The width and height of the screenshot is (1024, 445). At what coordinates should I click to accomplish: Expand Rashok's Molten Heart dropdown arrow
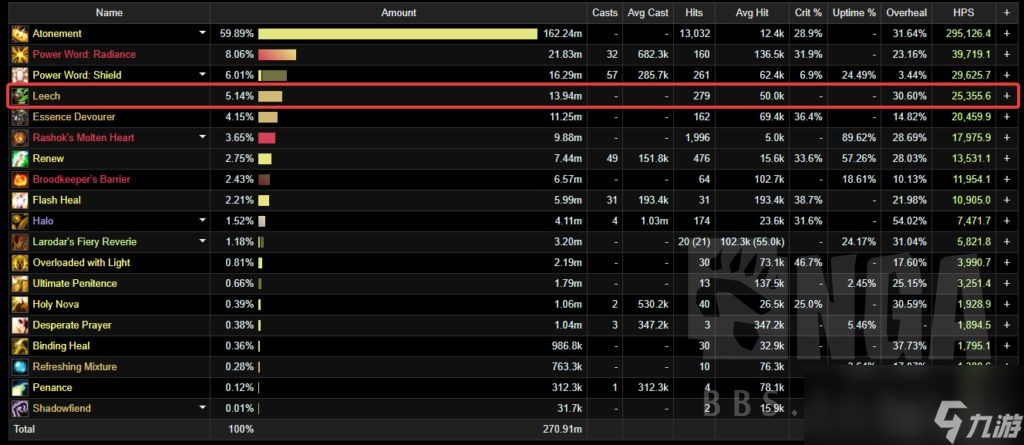(202, 137)
